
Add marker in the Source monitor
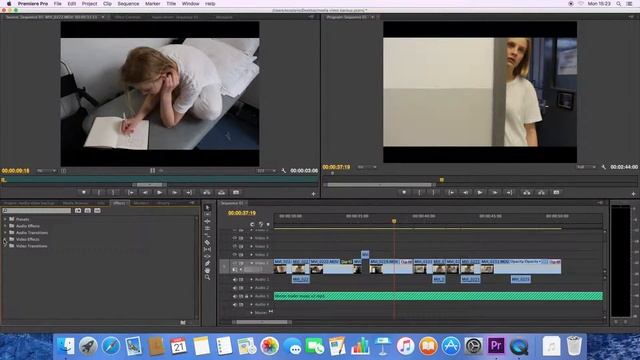pos(84,193)
